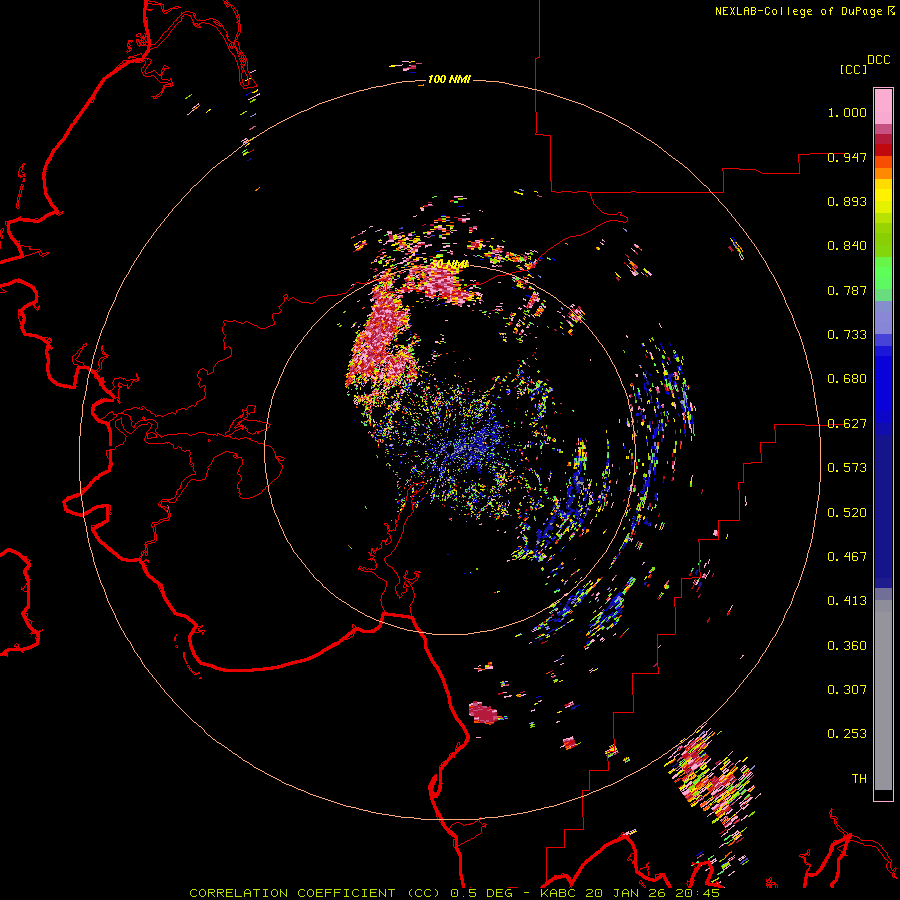This screenshot has width=900, height=900.
Task: Select the 1.000 scale value
Action: pyautogui.click(x=847, y=112)
